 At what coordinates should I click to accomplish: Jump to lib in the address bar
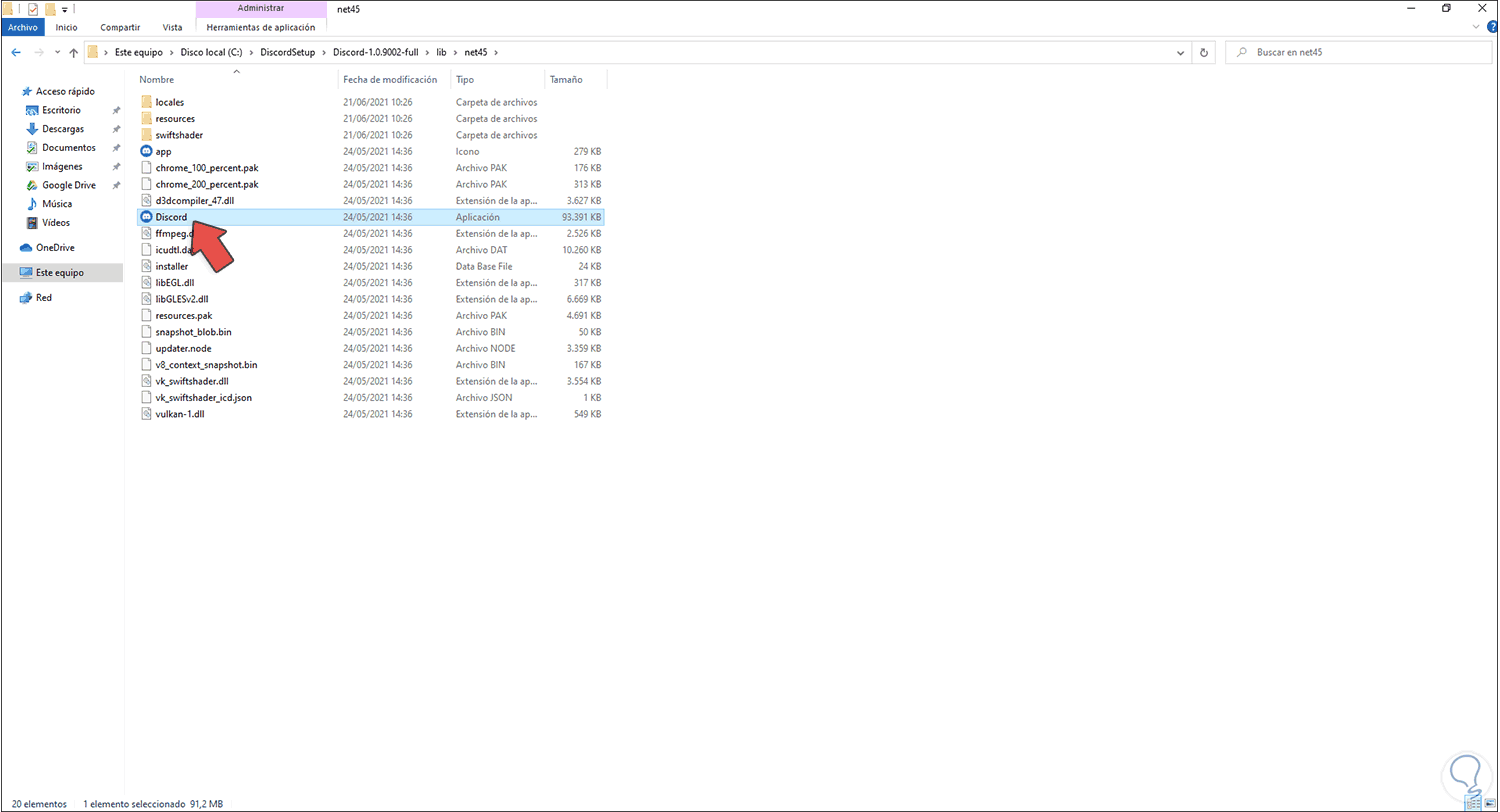point(441,52)
